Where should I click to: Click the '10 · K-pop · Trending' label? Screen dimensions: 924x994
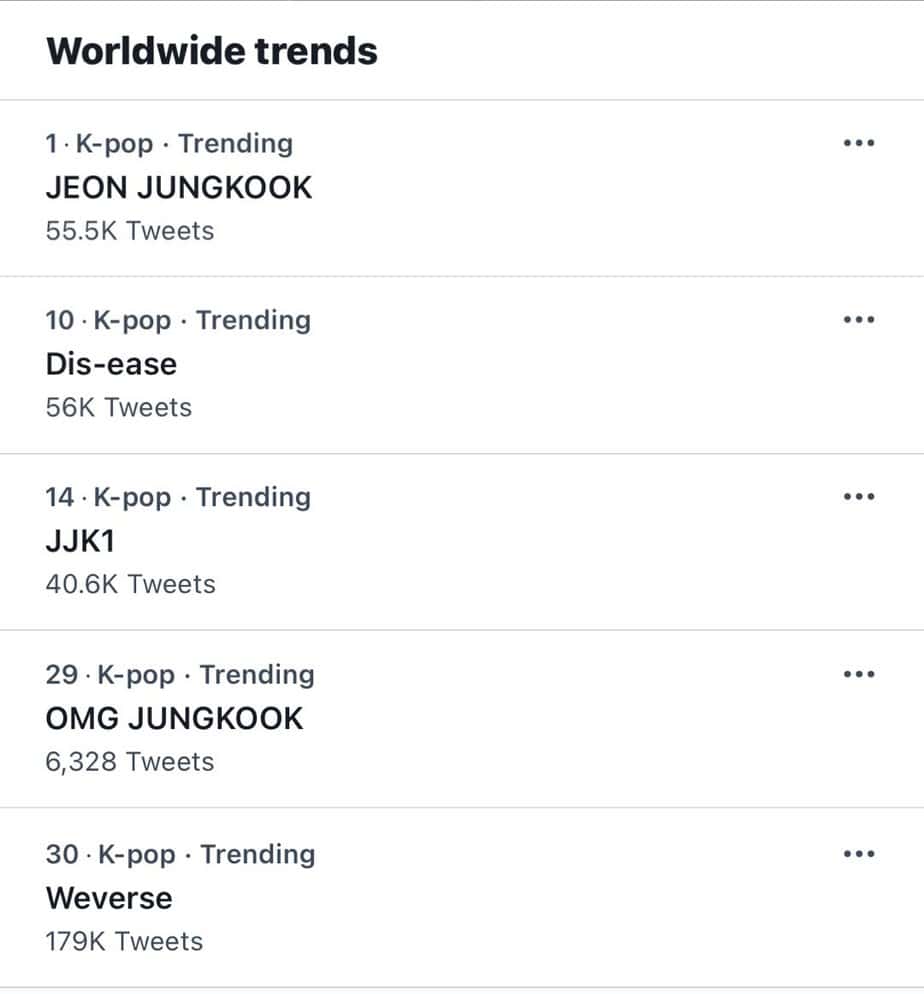(178, 321)
